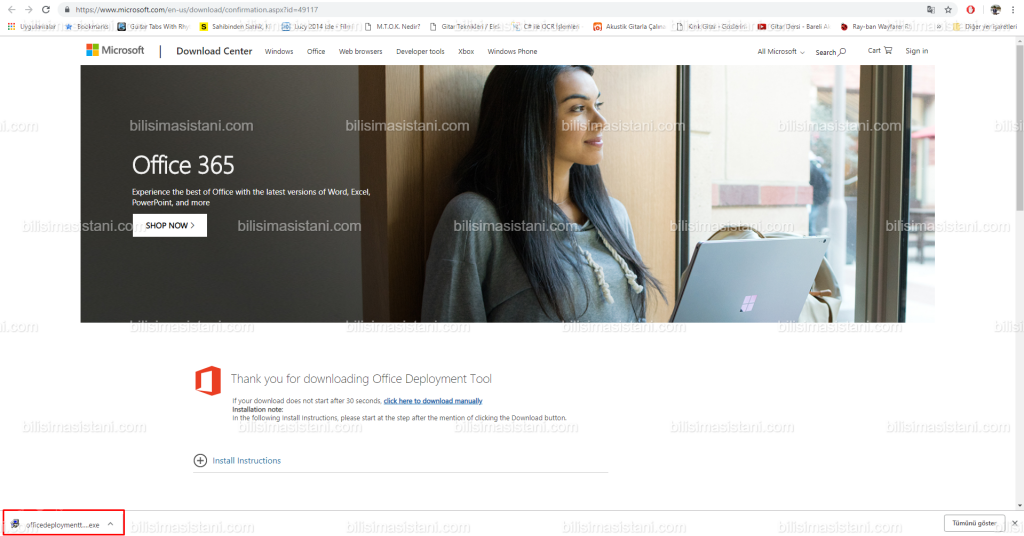Open the M.T.O.K. Nedir? bookmark
This screenshot has height=536, width=1024.
coord(392,27)
